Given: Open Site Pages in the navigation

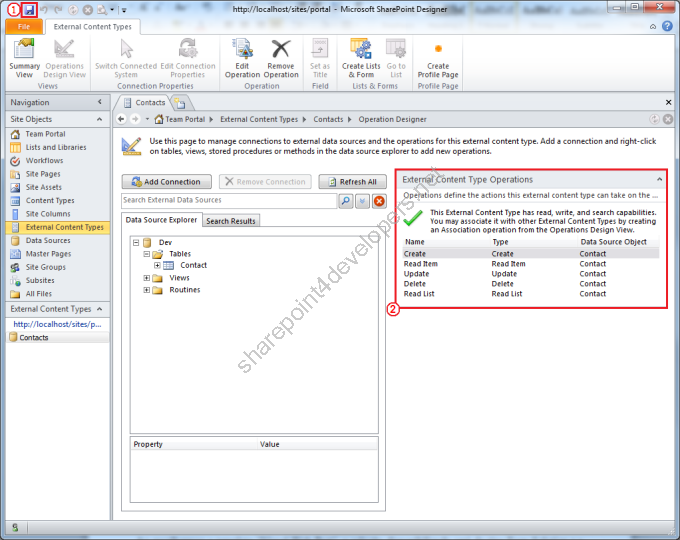Looking at the screenshot, I should tap(43, 174).
